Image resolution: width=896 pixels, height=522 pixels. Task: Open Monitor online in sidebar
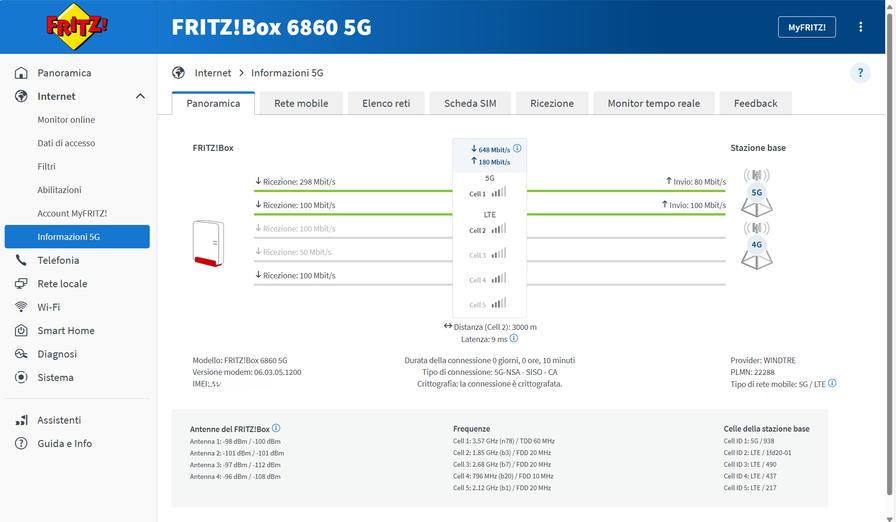pyautogui.click(x=66, y=119)
